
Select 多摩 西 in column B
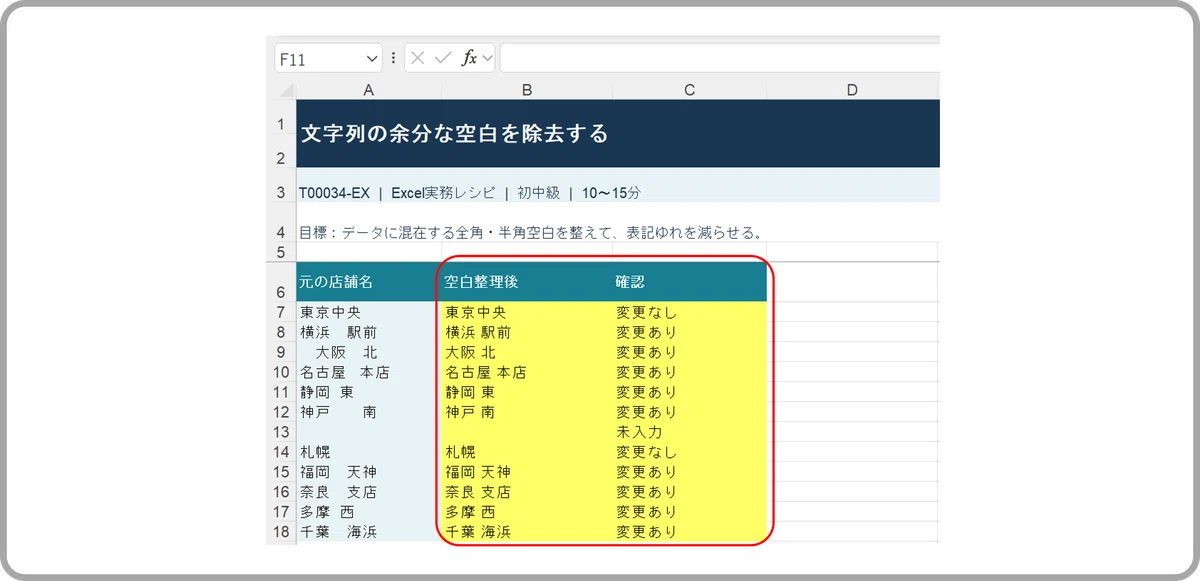pyautogui.click(x=527, y=512)
